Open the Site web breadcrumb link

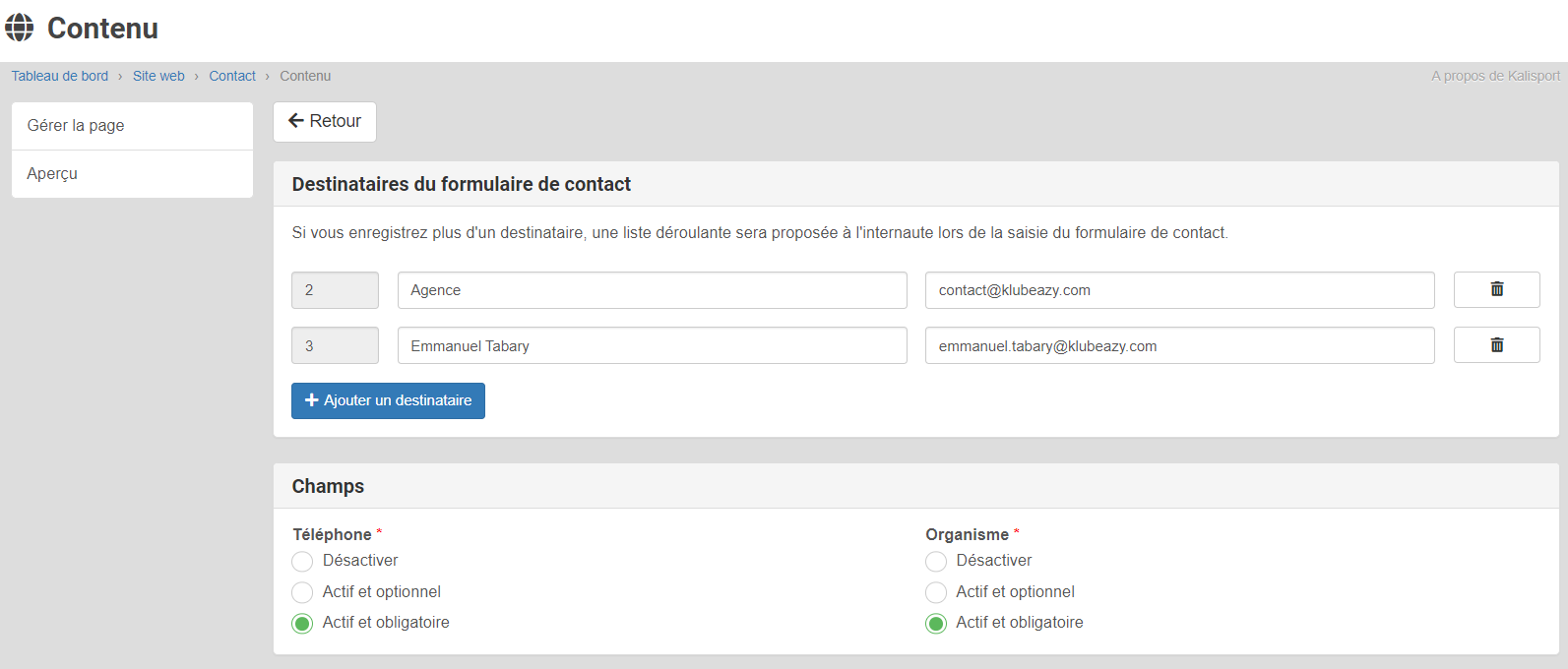[158, 76]
